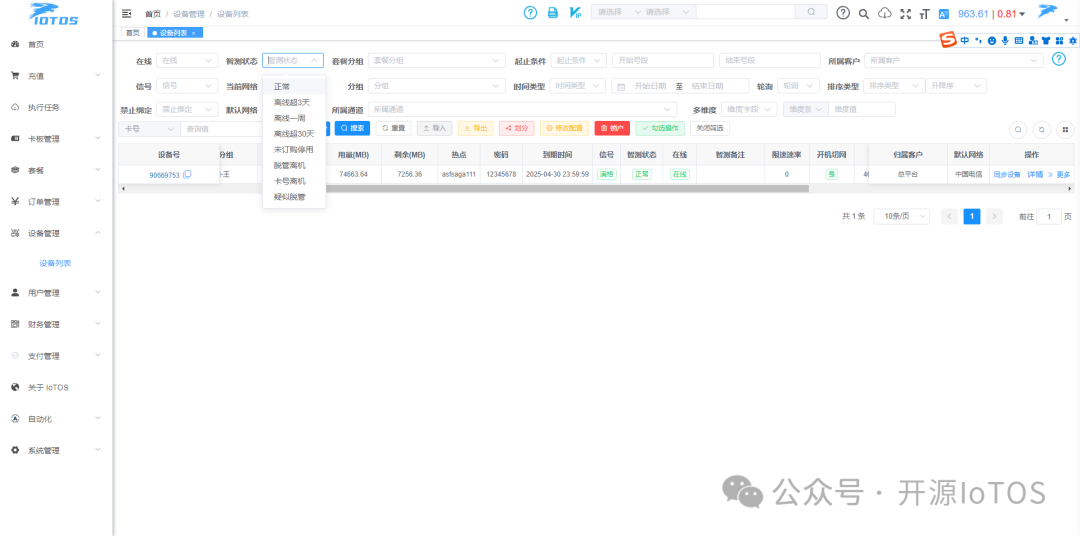Click the 修改配置 button
Viewport: 1080px width, 536px height.
point(564,128)
